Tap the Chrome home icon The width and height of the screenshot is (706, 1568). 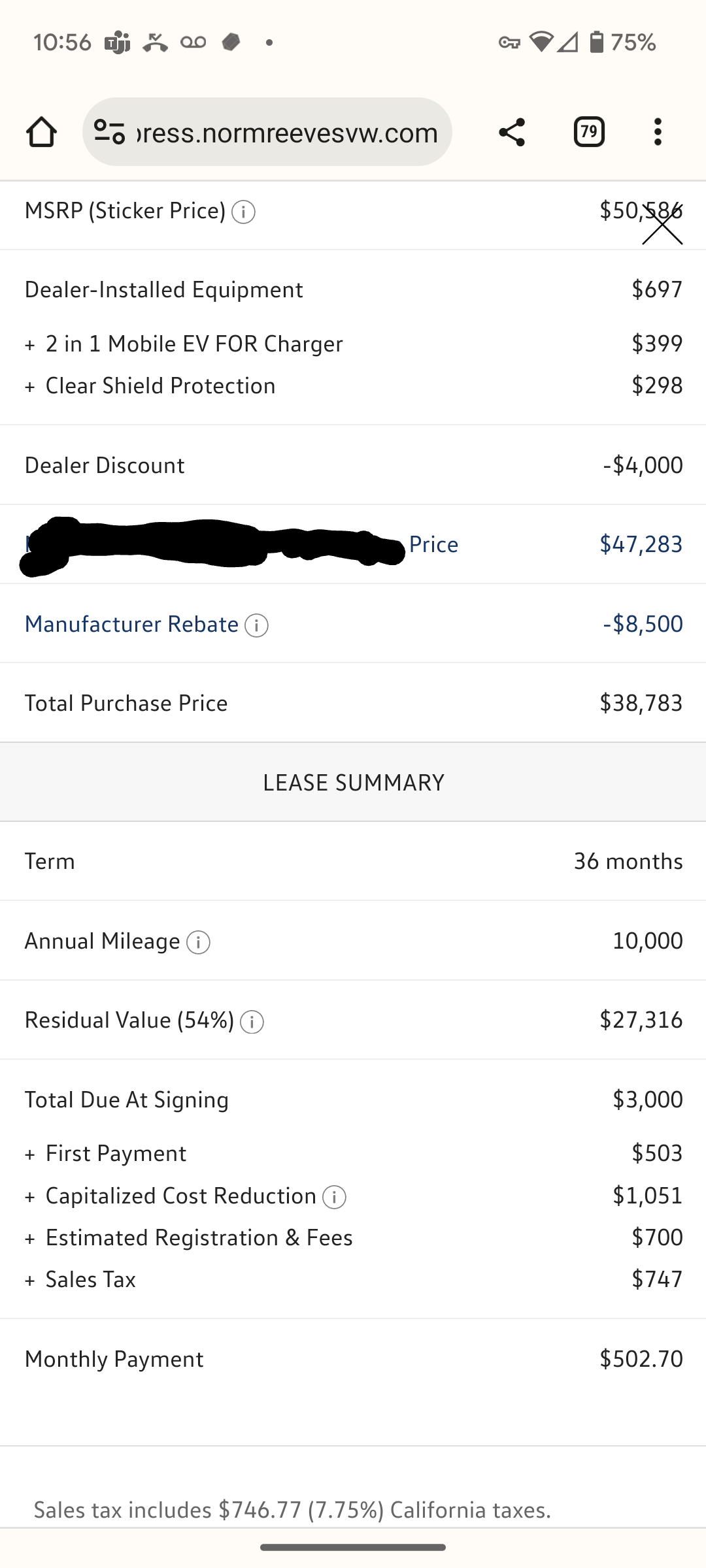[41, 132]
